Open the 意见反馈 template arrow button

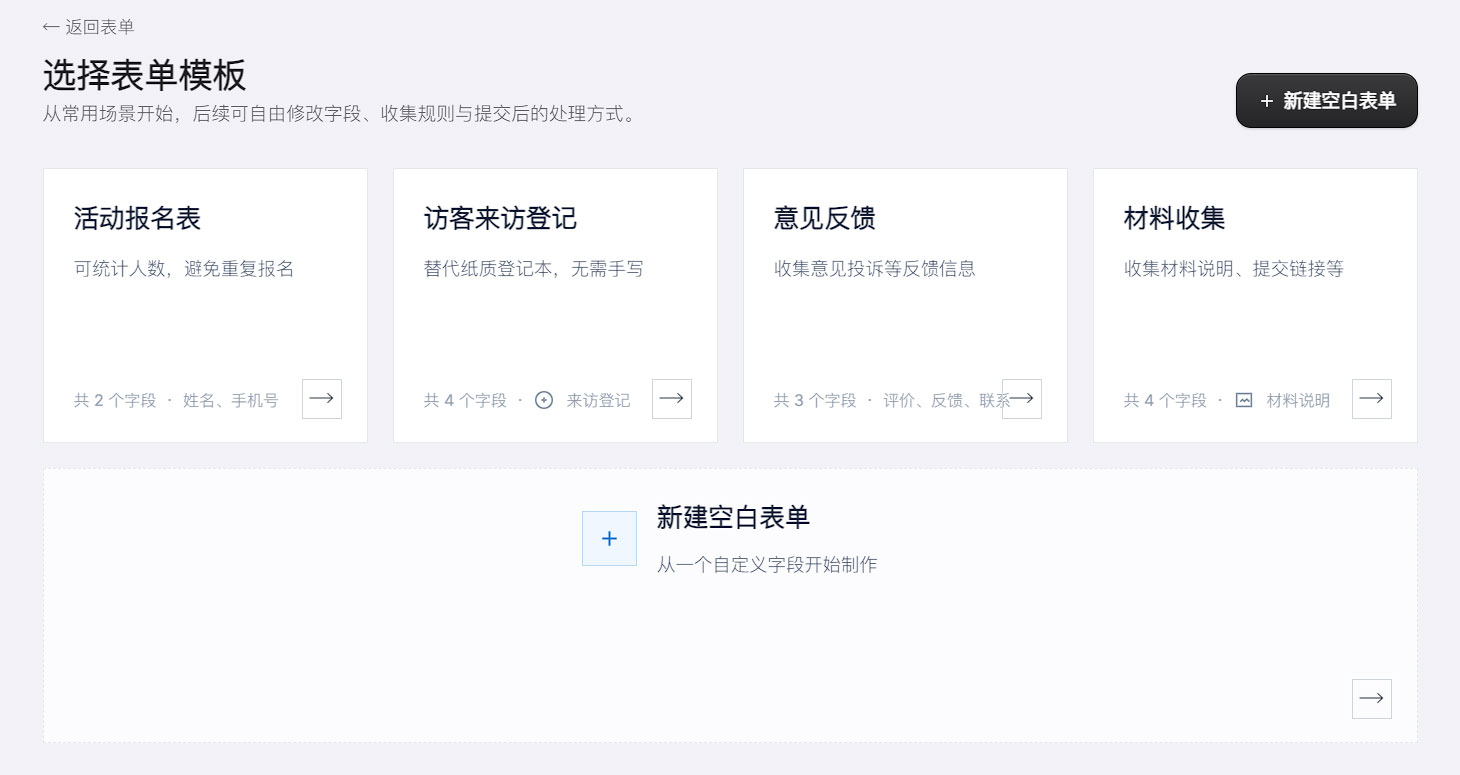coord(1022,399)
